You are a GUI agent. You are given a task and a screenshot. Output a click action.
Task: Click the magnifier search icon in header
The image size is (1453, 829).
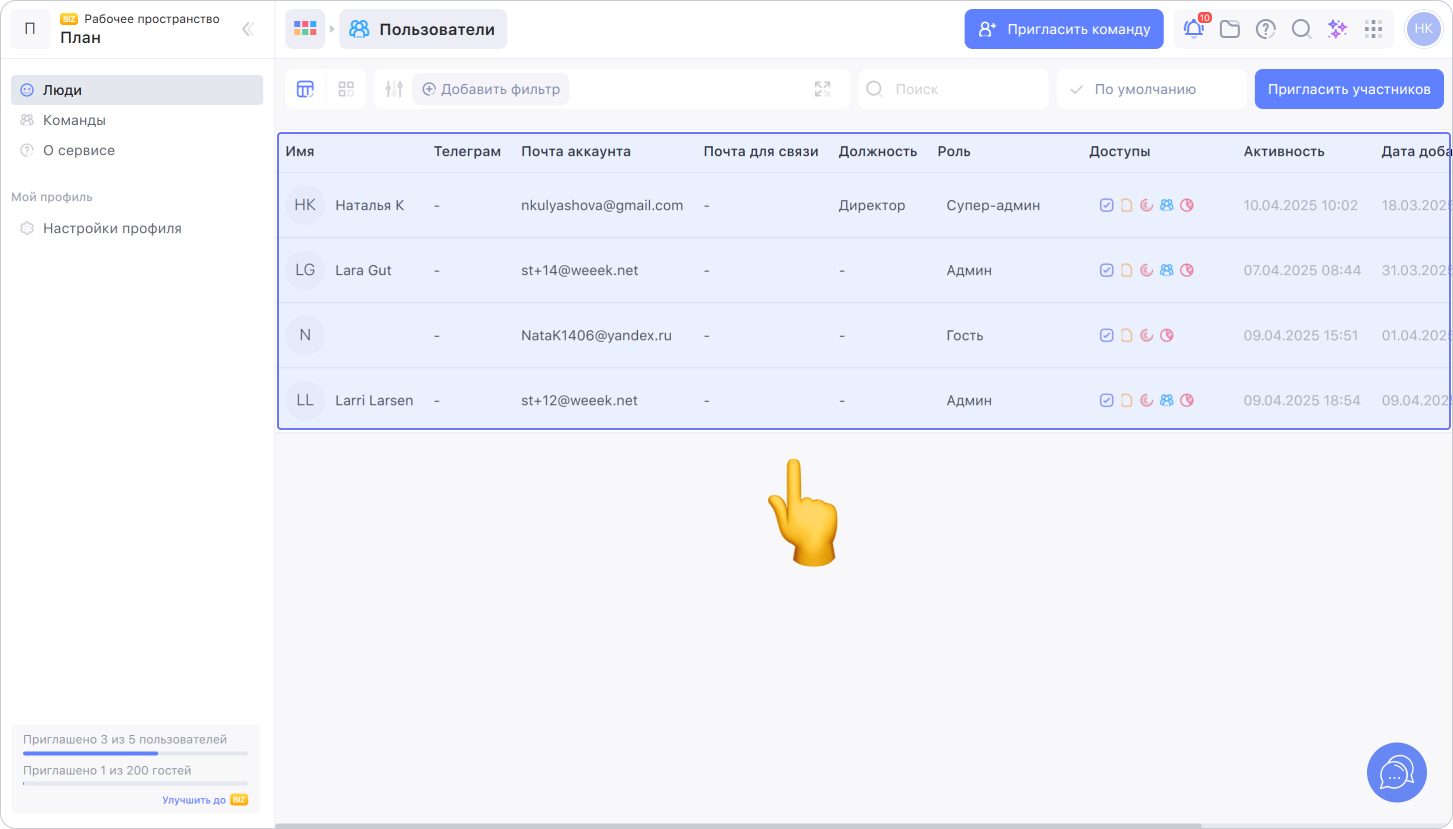[x=1301, y=29]
